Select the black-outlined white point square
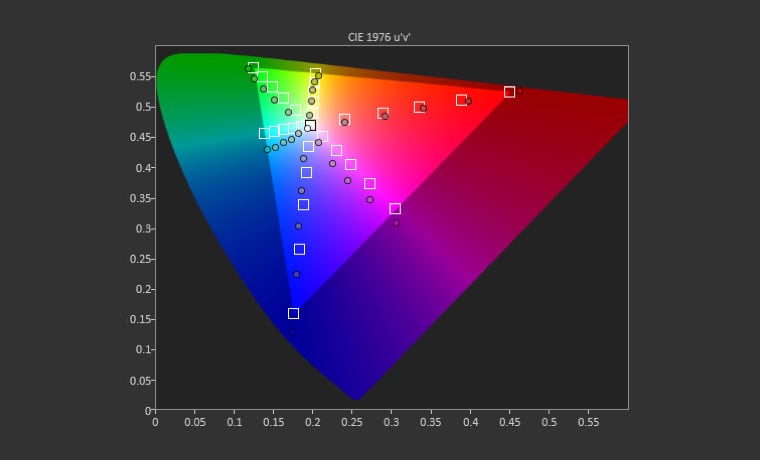The image size is (760, 460). tap(310, 126)
